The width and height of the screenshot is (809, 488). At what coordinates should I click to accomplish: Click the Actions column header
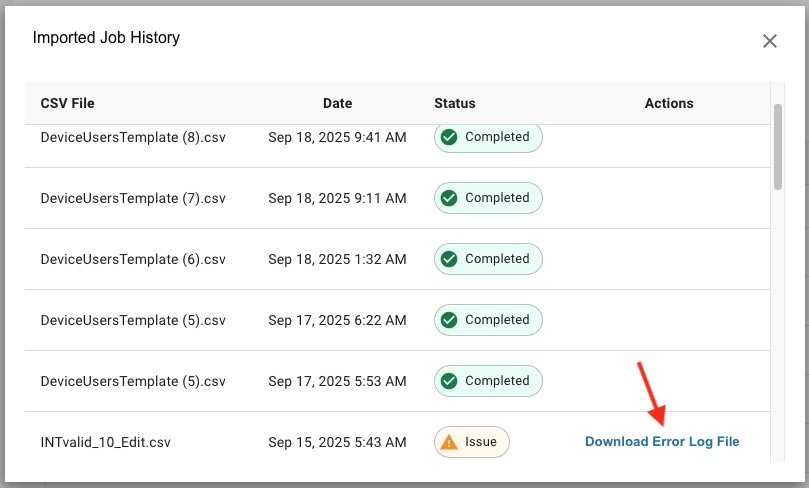point(669,103)
